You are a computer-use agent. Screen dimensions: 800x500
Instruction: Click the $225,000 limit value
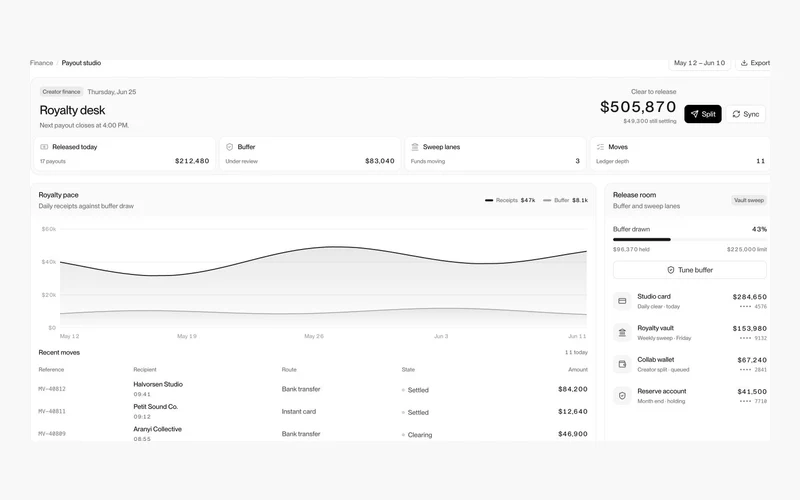[746, 249]
